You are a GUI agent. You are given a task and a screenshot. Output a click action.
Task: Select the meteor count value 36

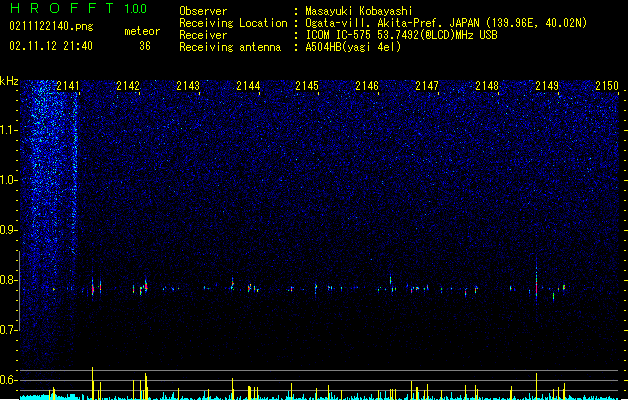[x=145, y=46]
